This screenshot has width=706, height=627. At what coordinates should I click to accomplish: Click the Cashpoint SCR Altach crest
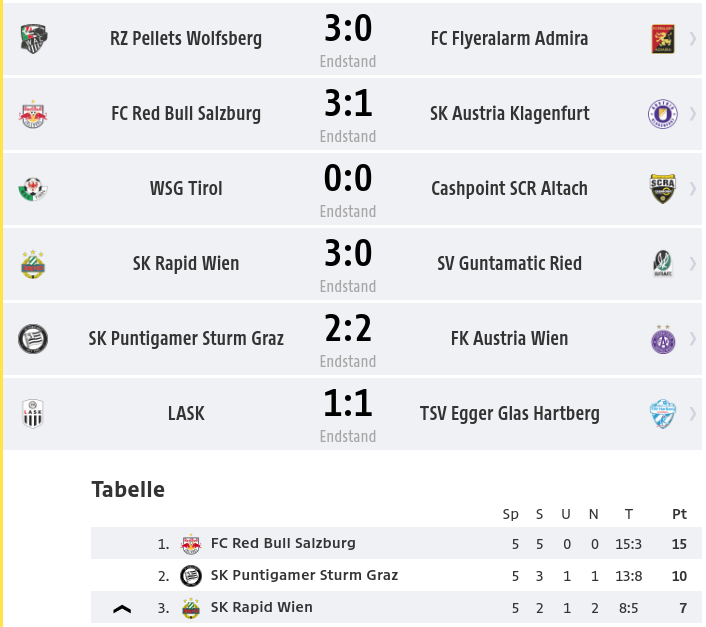pyautogui.click(x=663, y=189)
